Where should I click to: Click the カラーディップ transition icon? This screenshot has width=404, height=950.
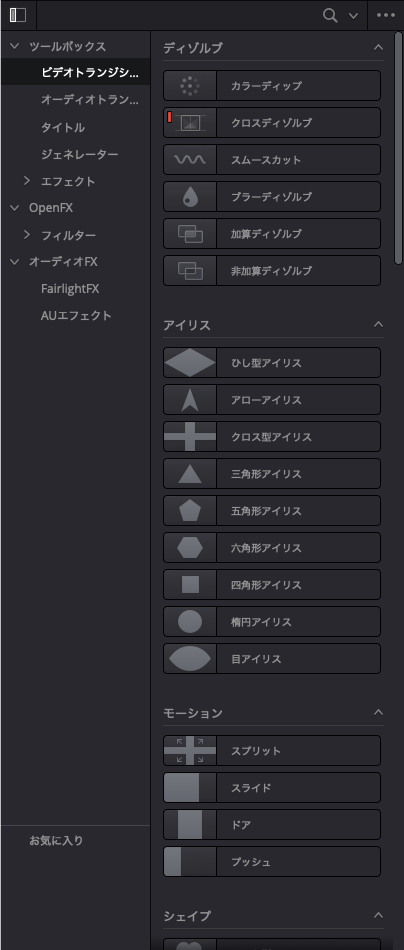tap(190, 85)
